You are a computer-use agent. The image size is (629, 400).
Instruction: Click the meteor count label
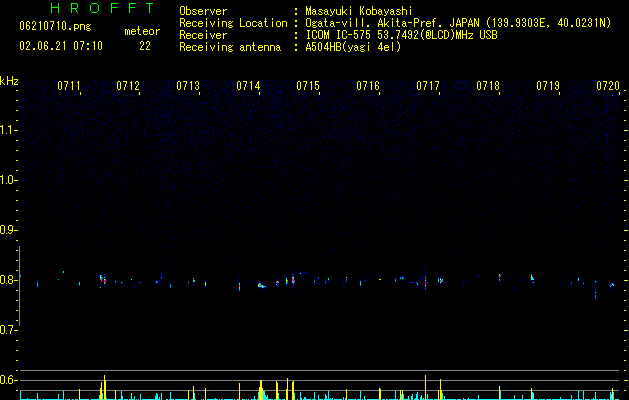coord(142,31)
